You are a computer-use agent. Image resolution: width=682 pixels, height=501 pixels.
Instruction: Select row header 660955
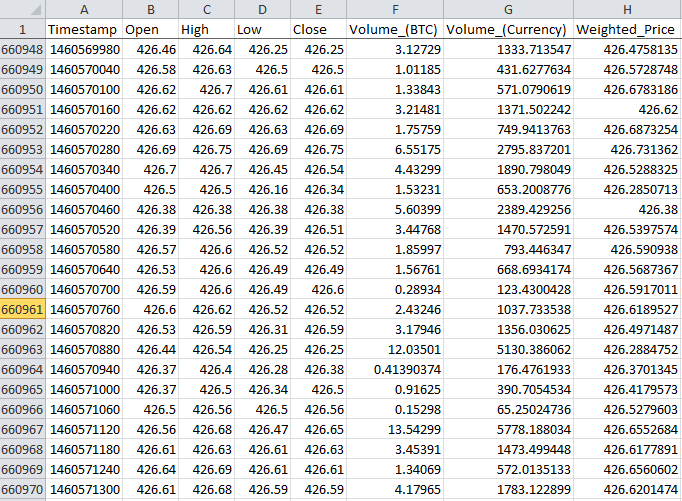coord(23,190)
